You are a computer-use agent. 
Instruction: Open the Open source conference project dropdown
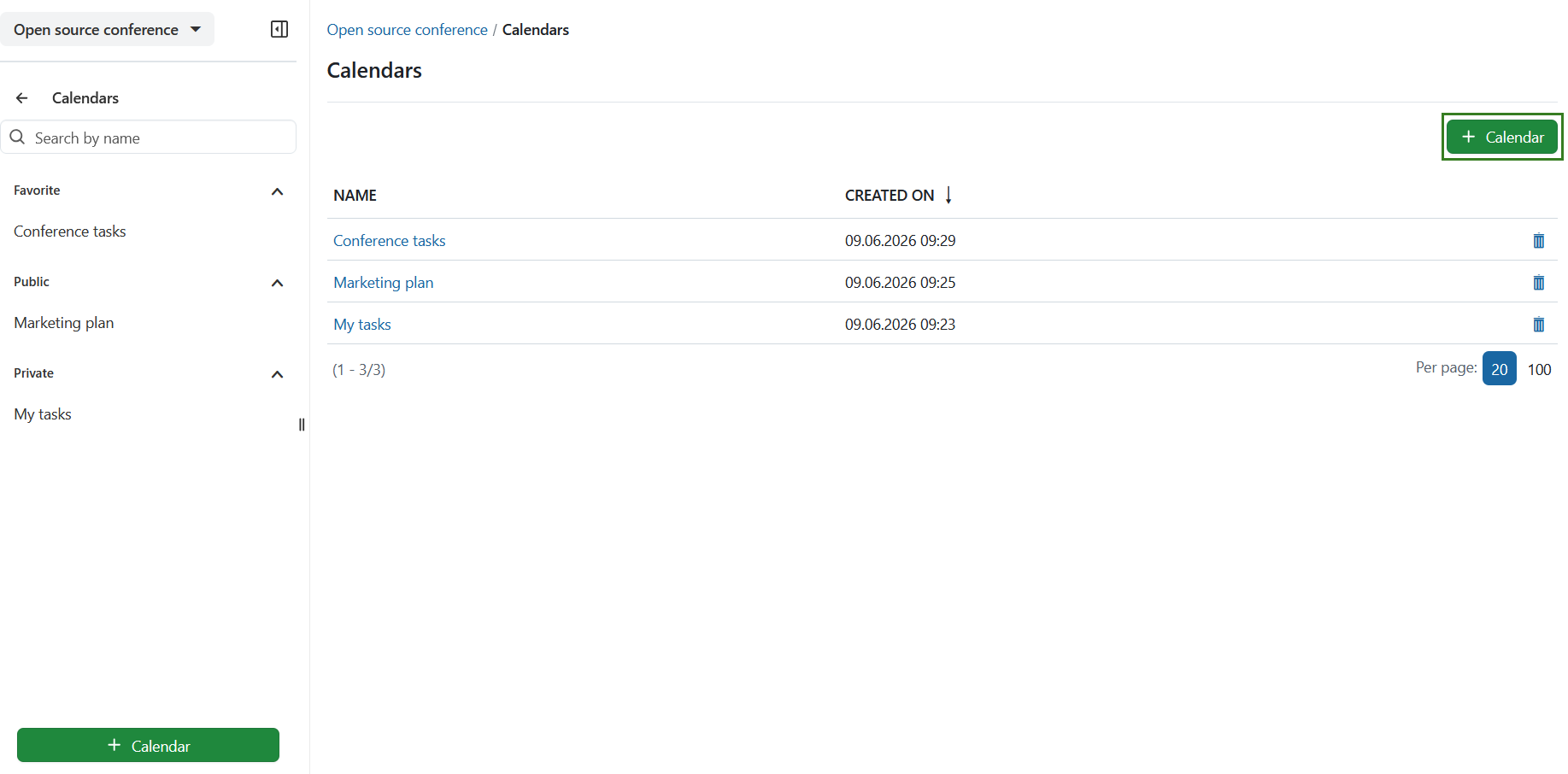[107, 29]
